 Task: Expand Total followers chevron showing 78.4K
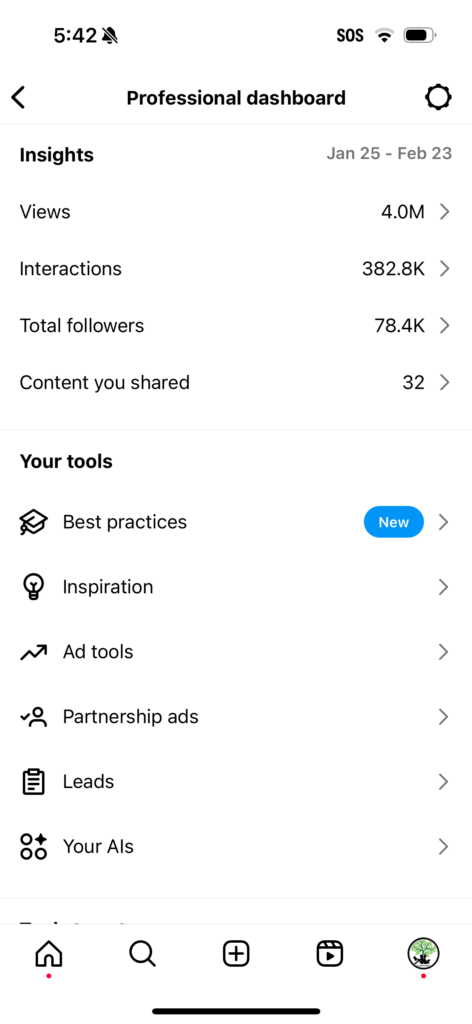[x=445, y=325]
